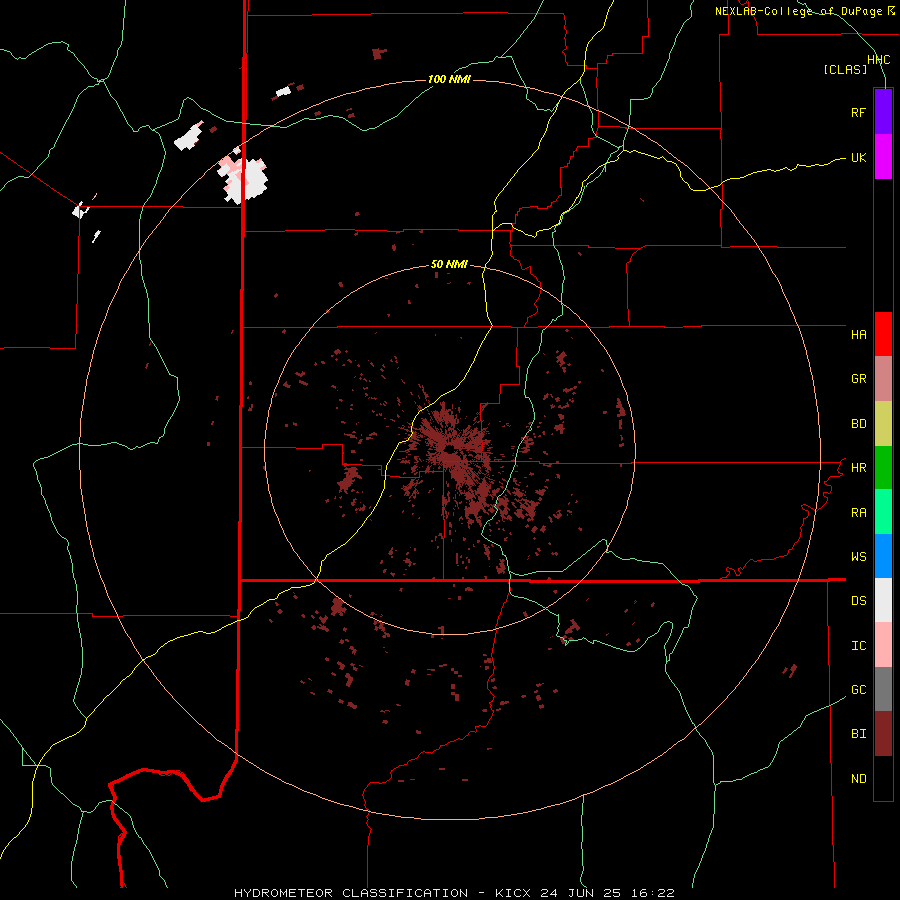This screenshot has width=900, height=900.
Task: Select the GR legend color block
Action: point(883,378)
